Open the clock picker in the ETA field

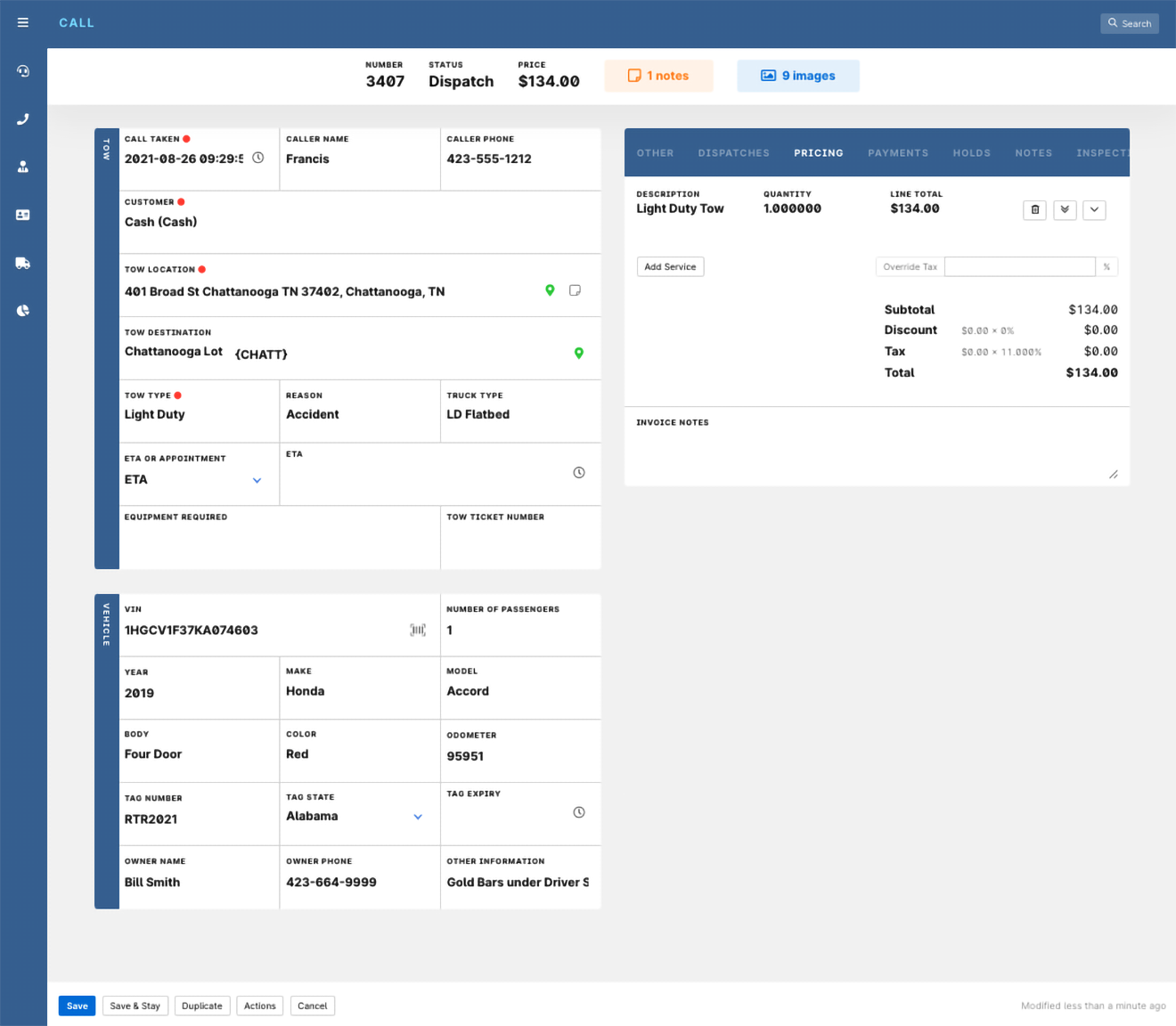click(578, 473)
